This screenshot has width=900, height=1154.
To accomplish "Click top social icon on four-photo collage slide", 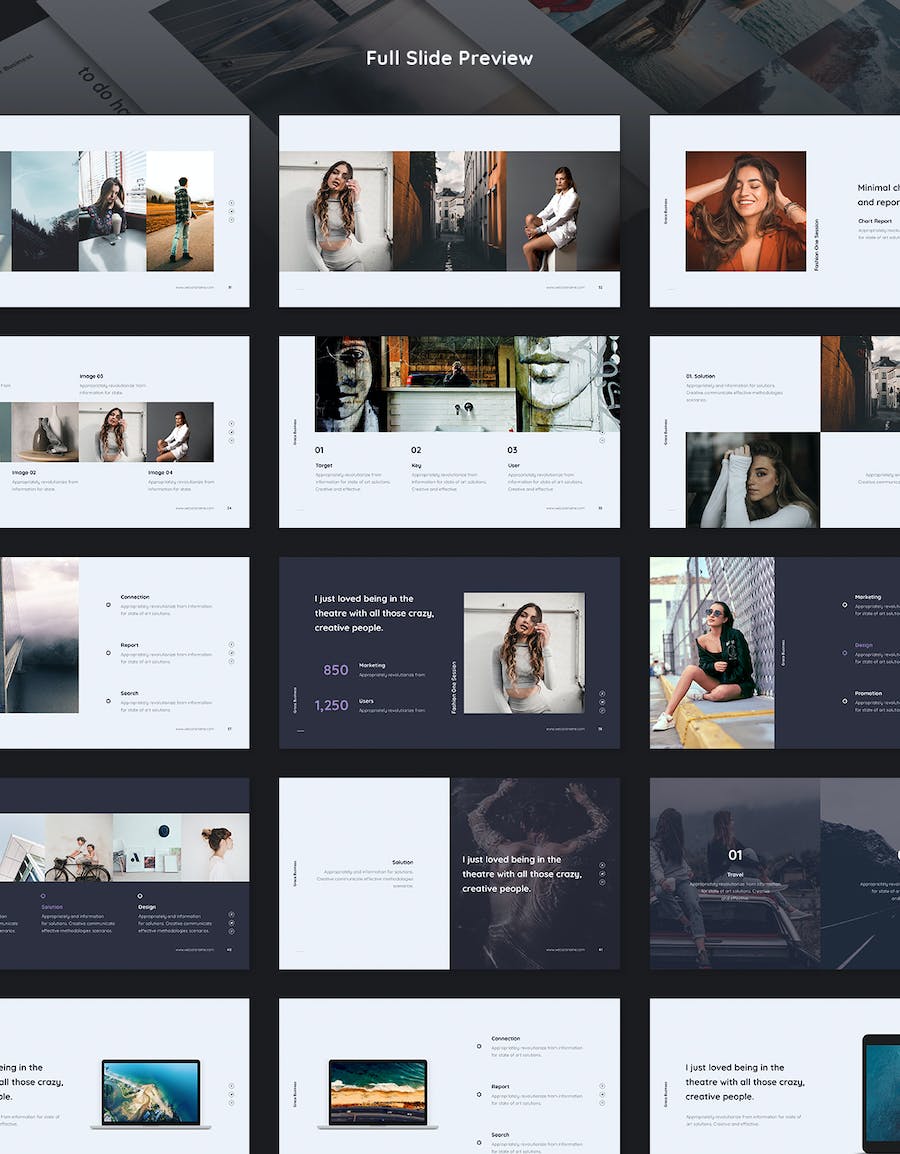I will 231,203.
